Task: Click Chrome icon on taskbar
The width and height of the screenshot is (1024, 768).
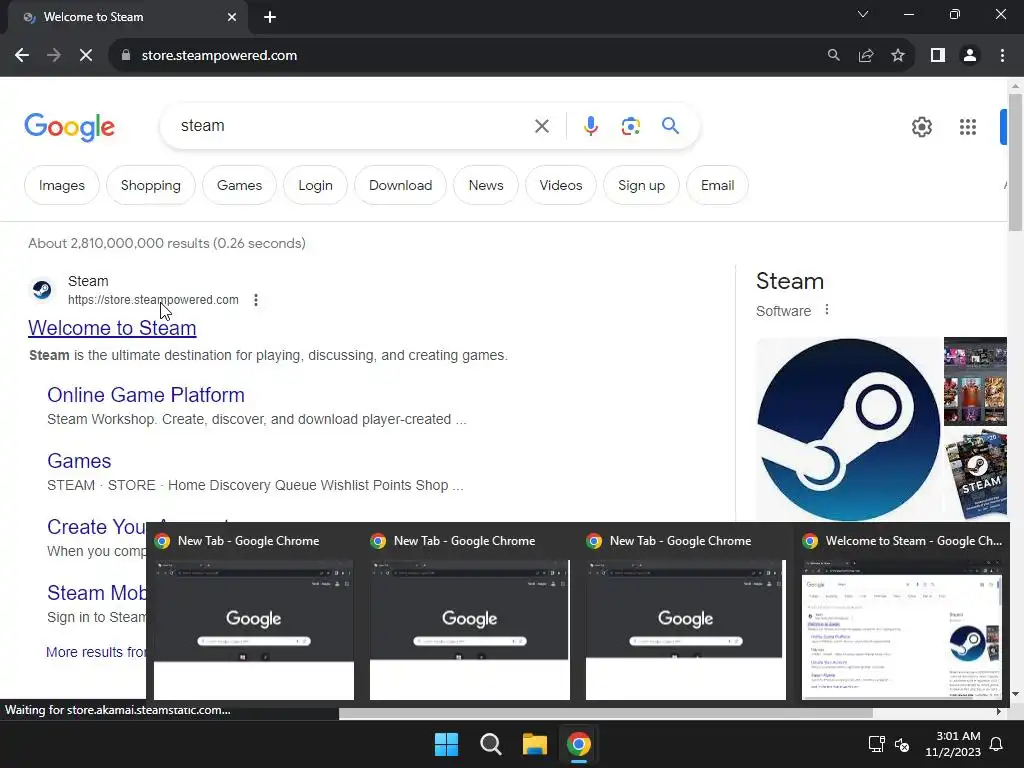Action: pyautogui.click(x=579, y=744)
